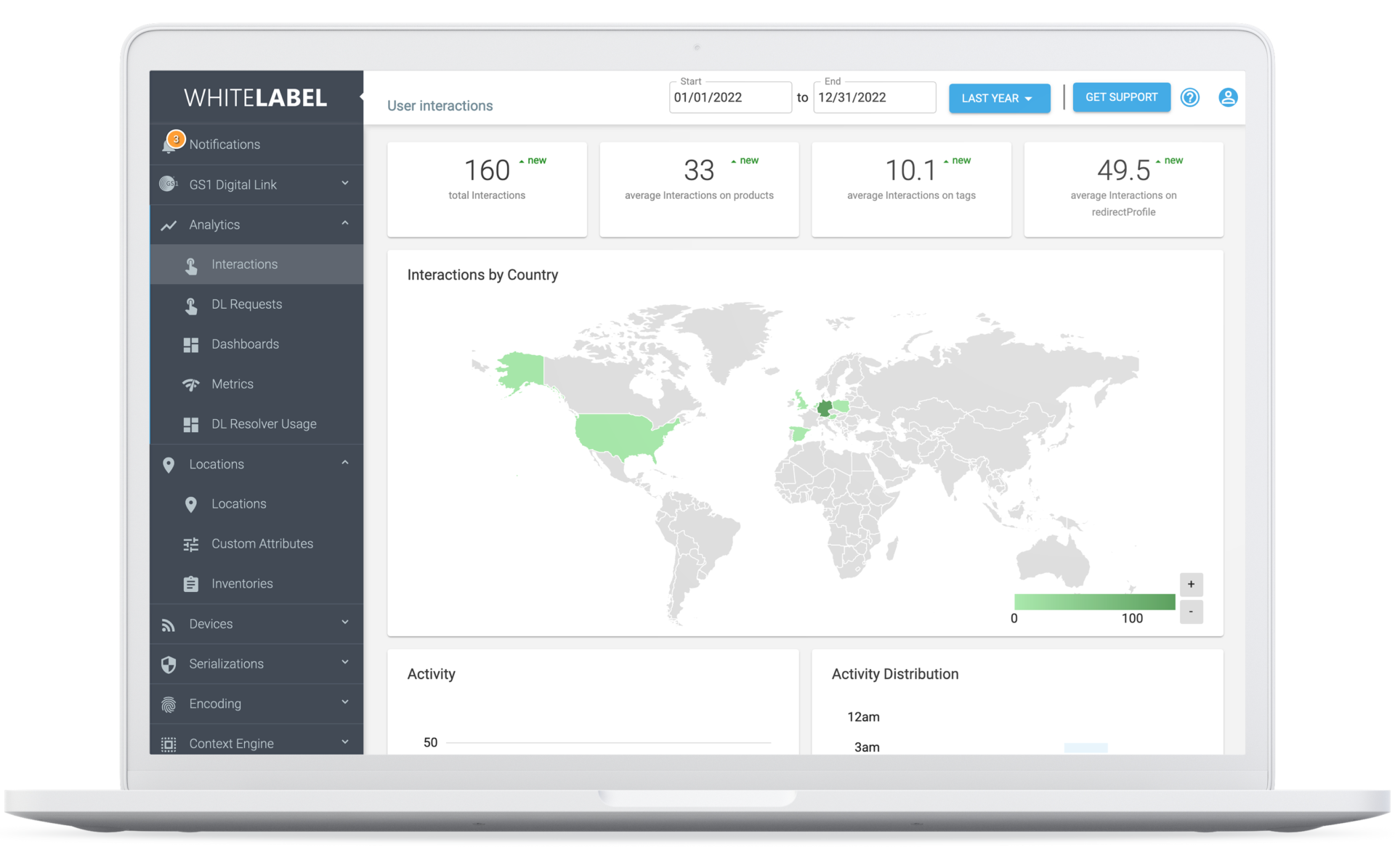Select Metrics in the sidebar
Image resolution: width=1395 pixels, height=868 pixels.
click(256, 384)
